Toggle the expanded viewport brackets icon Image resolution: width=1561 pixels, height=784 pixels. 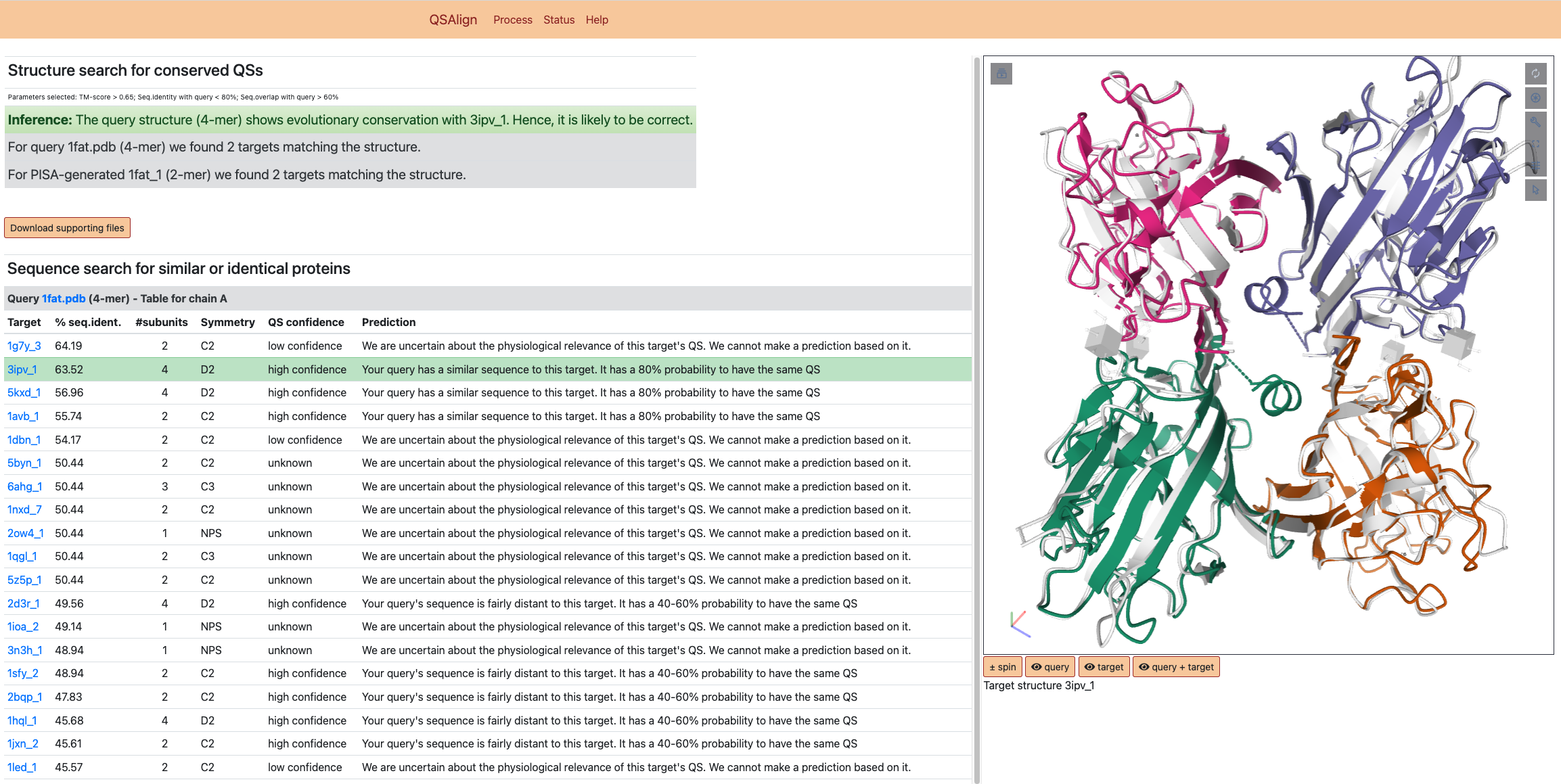point(1535,144)
